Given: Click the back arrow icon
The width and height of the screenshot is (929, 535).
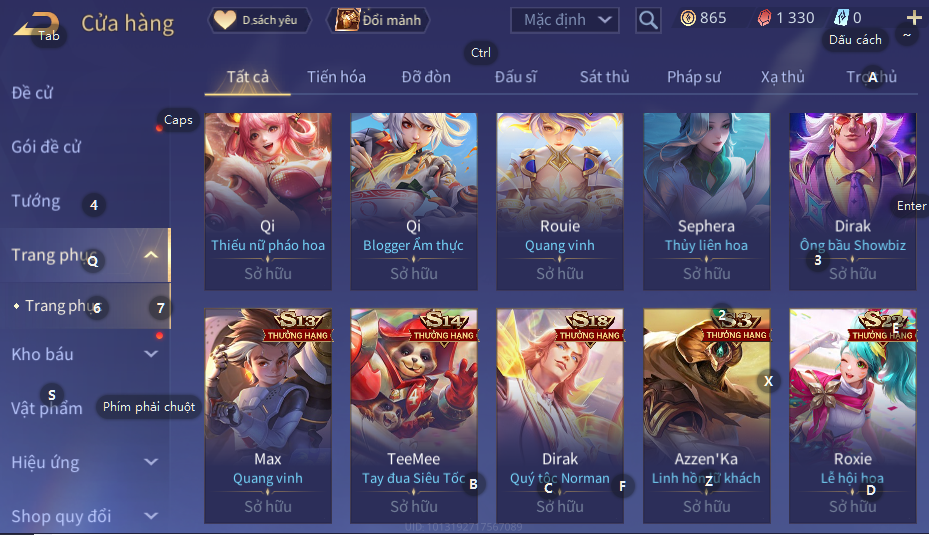Looking at the screenshot, I should (36, 24).
